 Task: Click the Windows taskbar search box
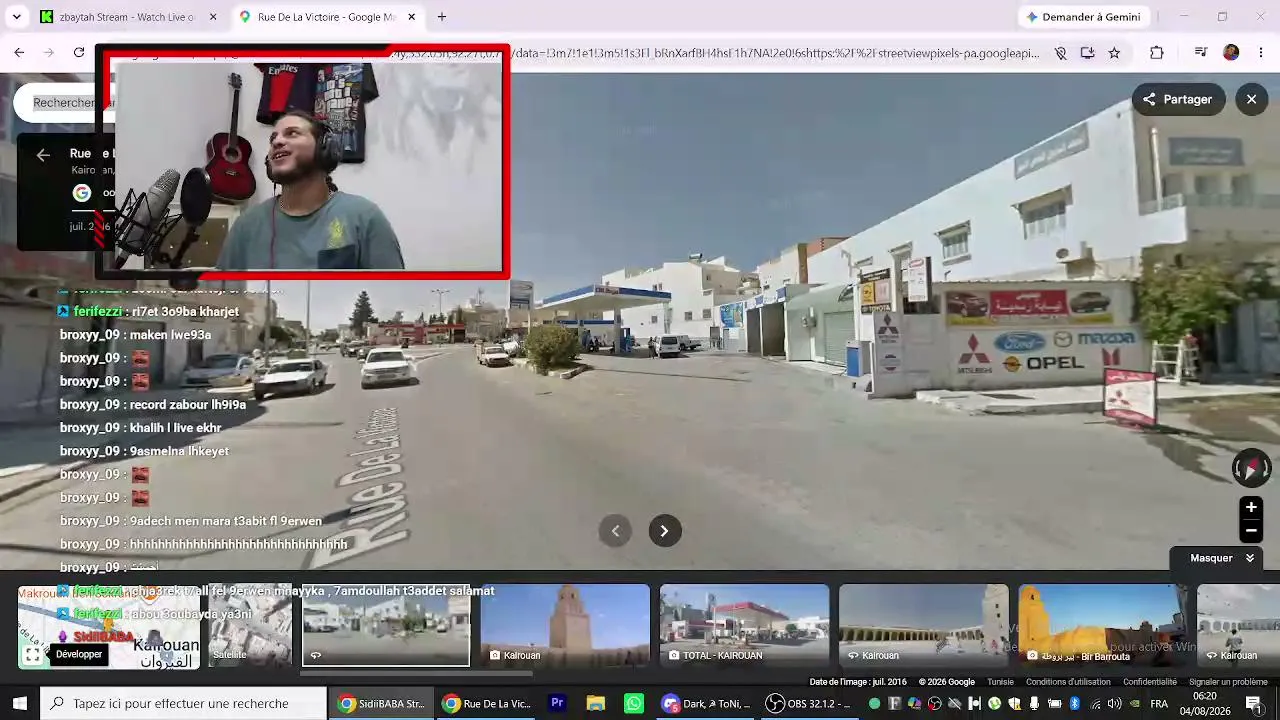[183, 704]
